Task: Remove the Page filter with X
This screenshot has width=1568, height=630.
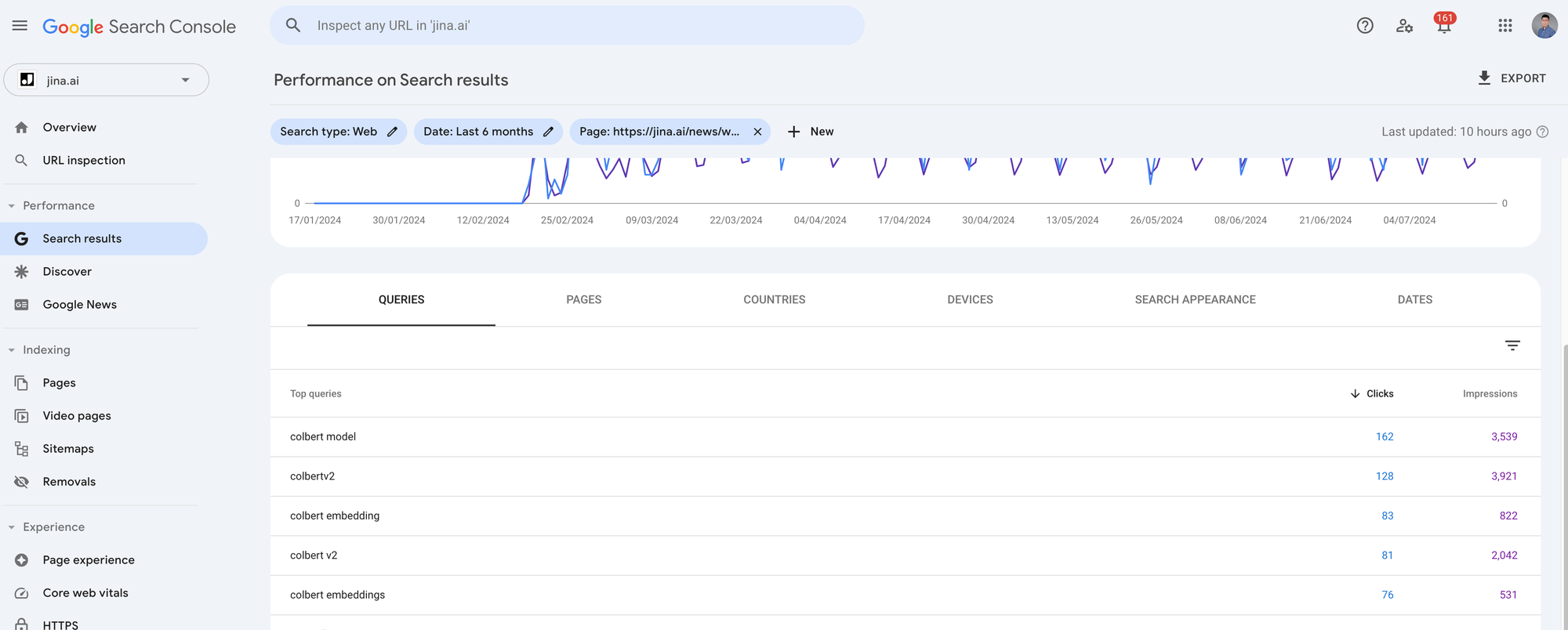Action: 757,132
